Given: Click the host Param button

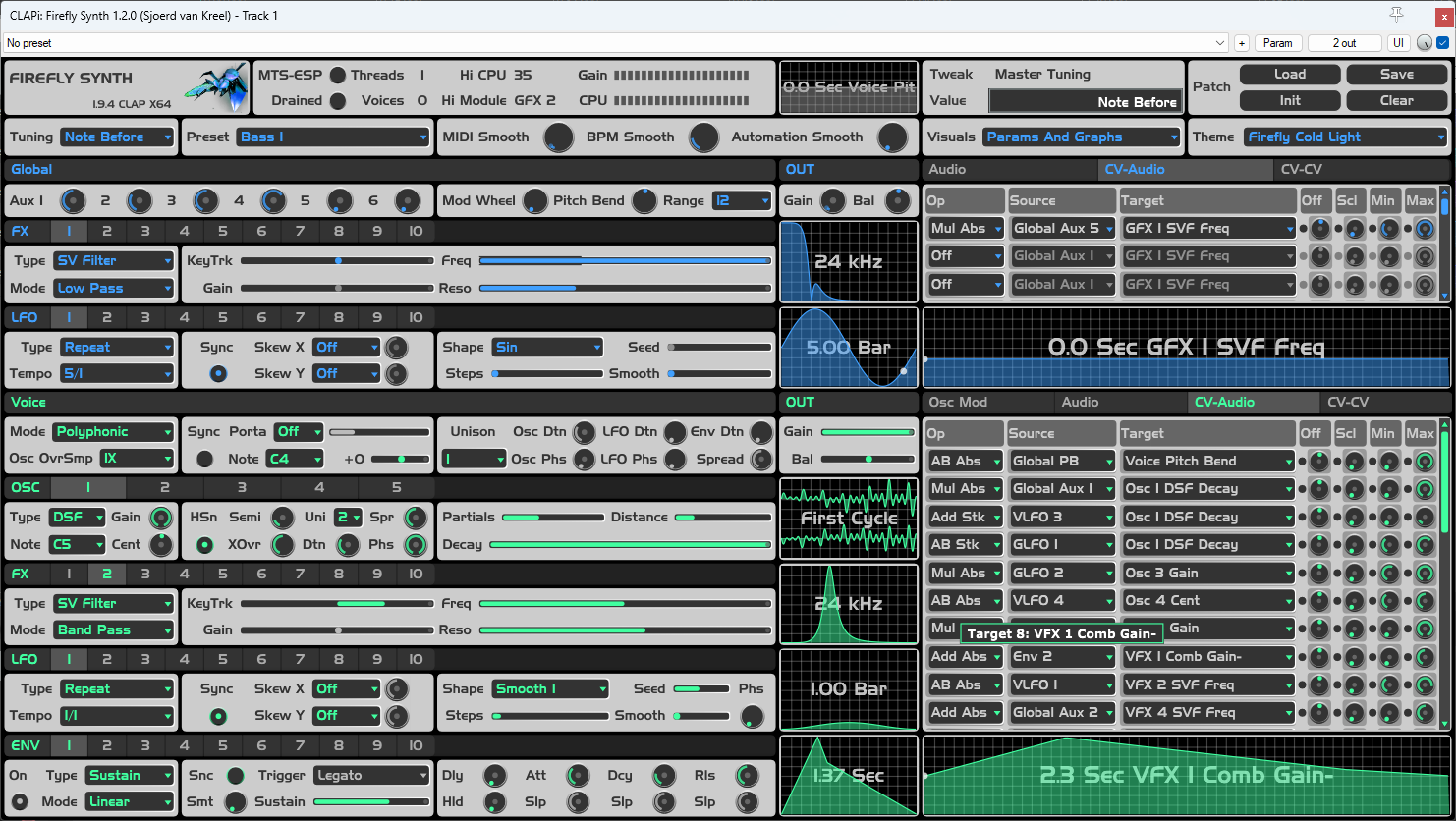Looking at the screenshot, I should [x=1278, y=43].
